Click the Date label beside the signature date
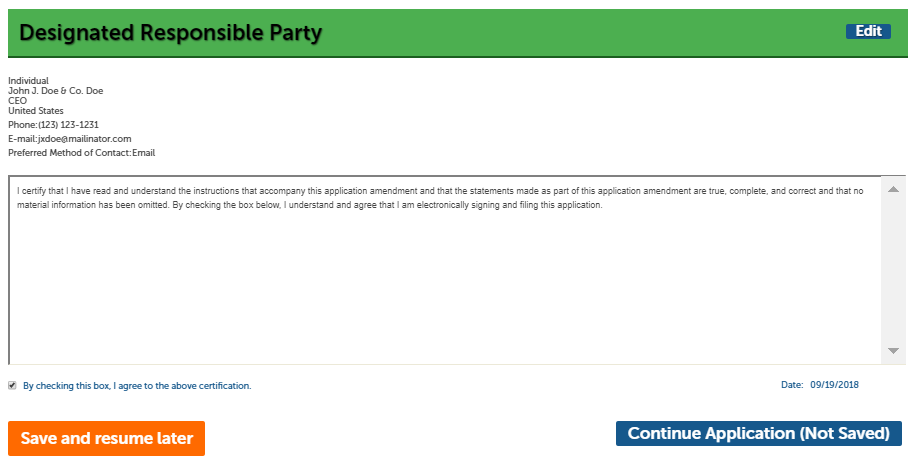 (x=792, y=384)
